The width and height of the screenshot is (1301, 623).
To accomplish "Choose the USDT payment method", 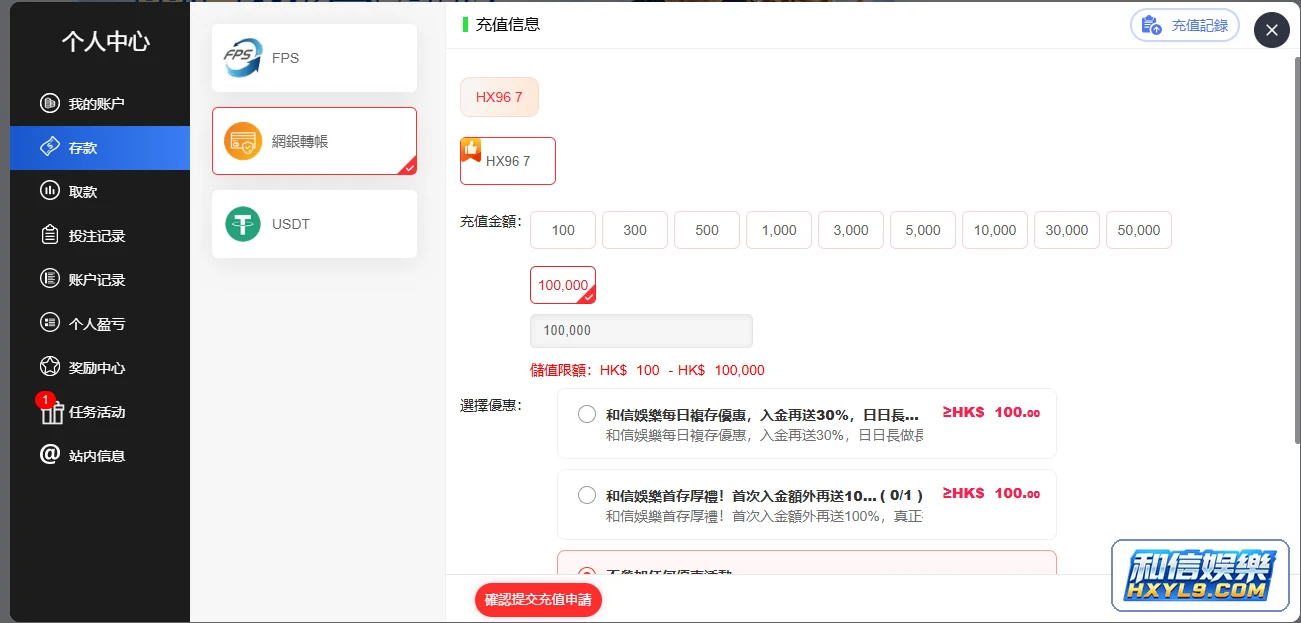I will coord(314,224).
